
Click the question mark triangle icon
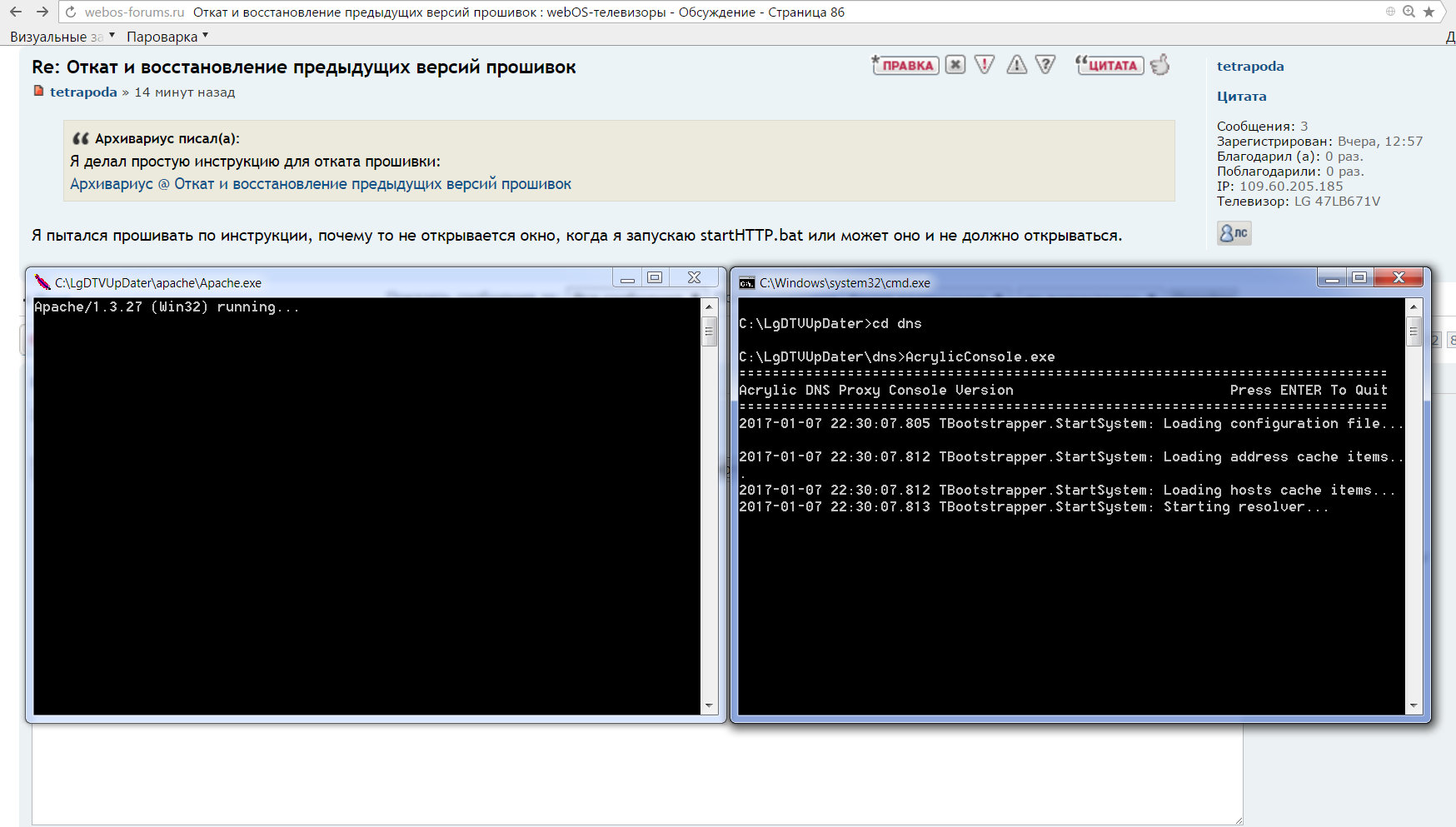pyautogui.click(x=1045, y=65)
